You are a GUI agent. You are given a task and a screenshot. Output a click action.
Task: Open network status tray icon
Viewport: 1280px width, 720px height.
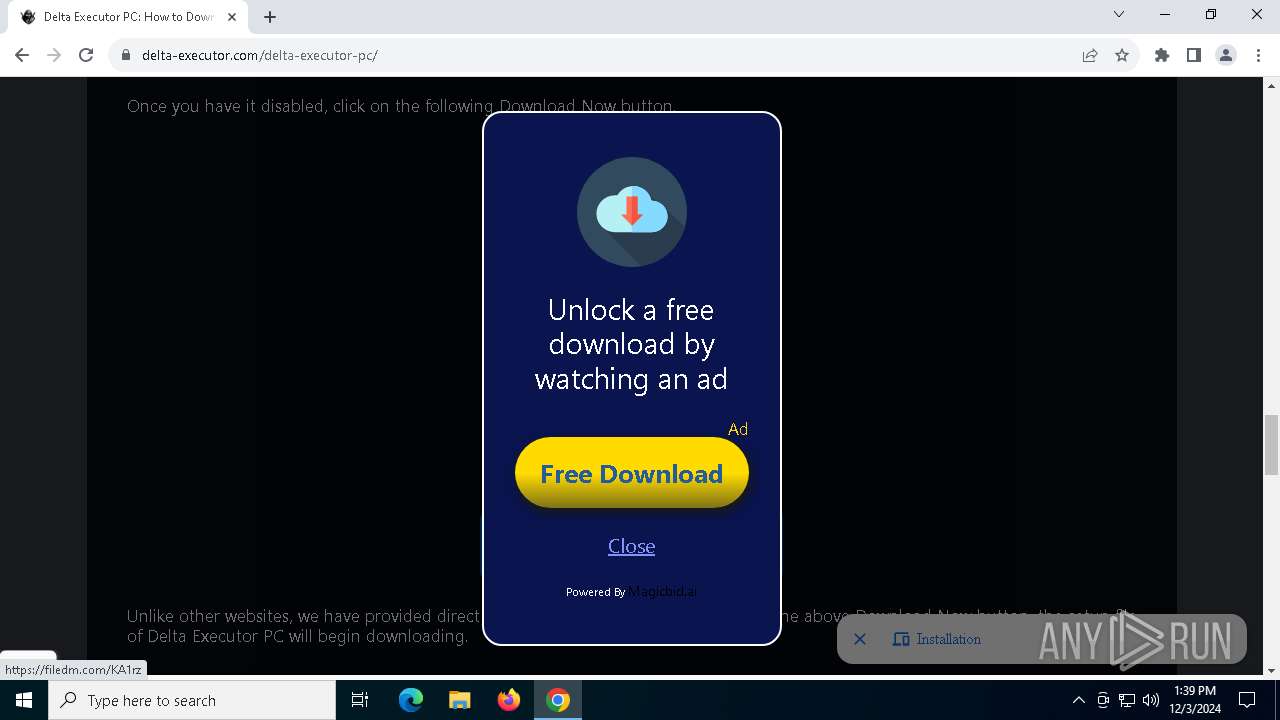coord(1127,700)
